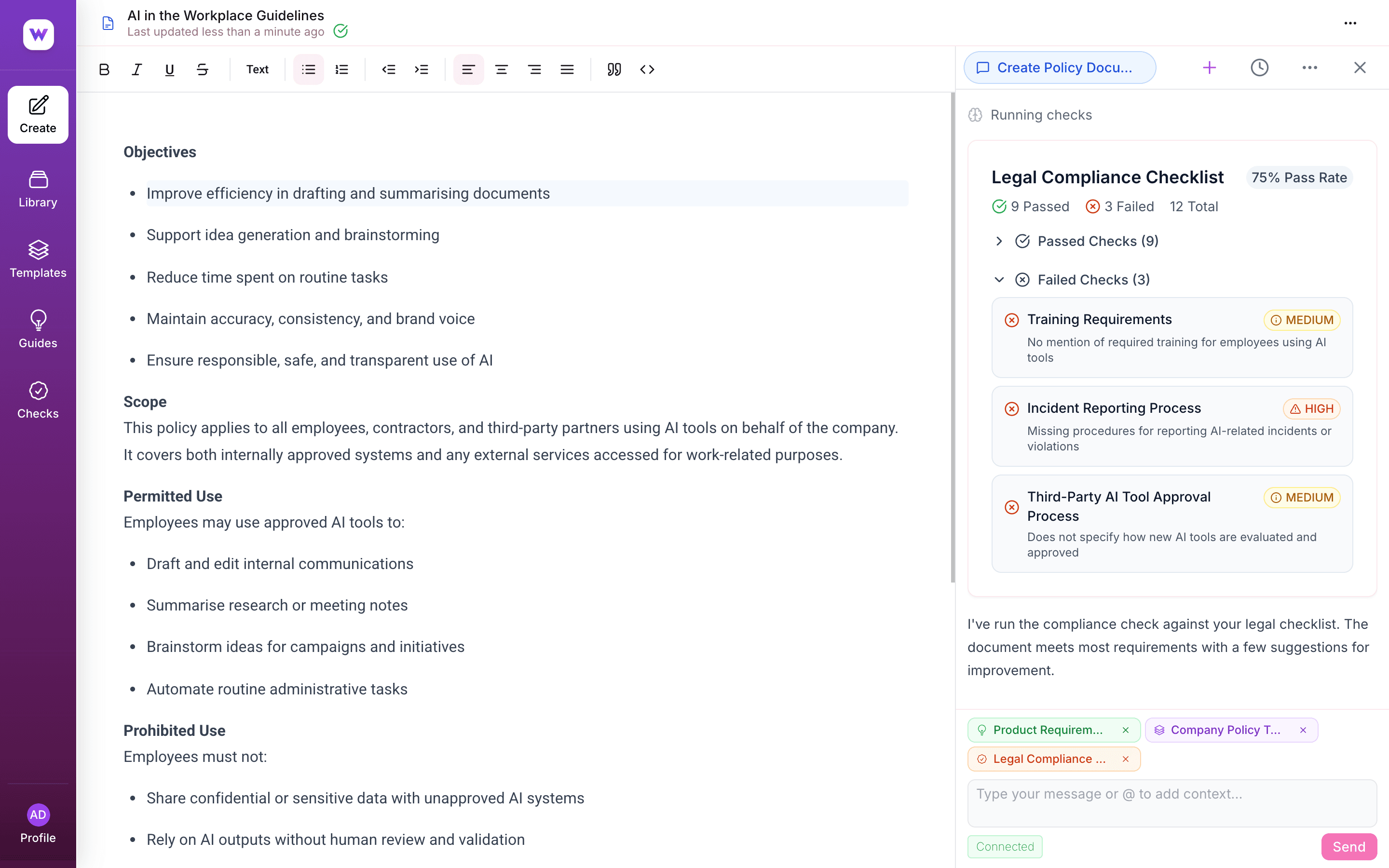Click the message input field
1389x868 pixels.
(x=1171, y=801)
